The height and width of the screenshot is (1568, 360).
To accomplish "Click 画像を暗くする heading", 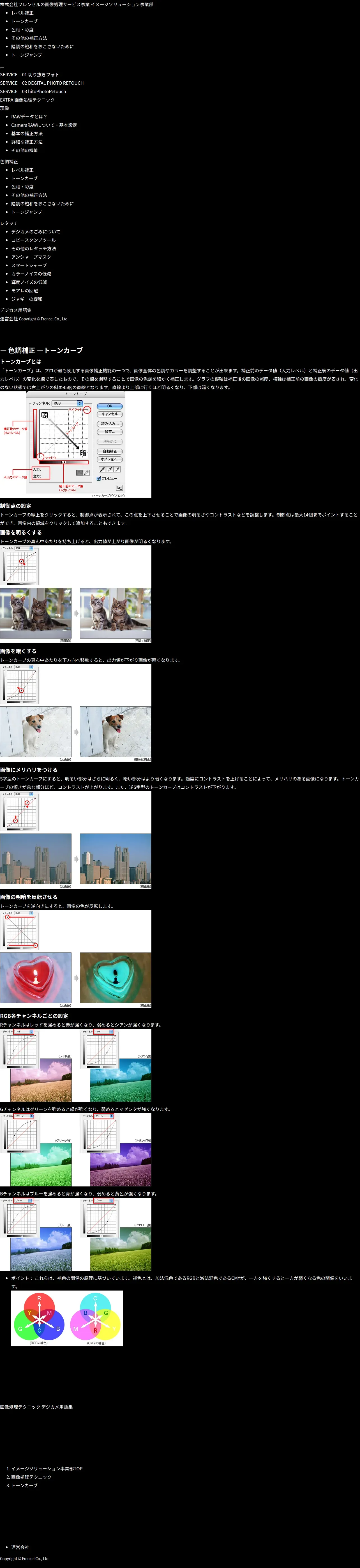I will (18, 651).
